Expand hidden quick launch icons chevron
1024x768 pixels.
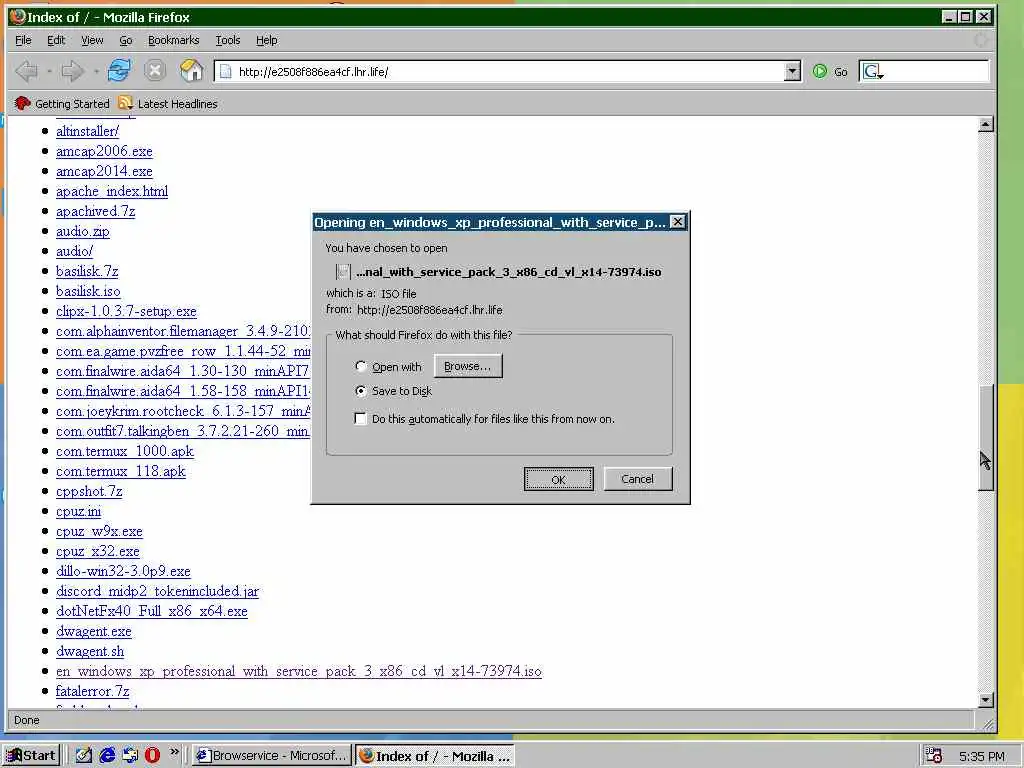click(174, 752)
